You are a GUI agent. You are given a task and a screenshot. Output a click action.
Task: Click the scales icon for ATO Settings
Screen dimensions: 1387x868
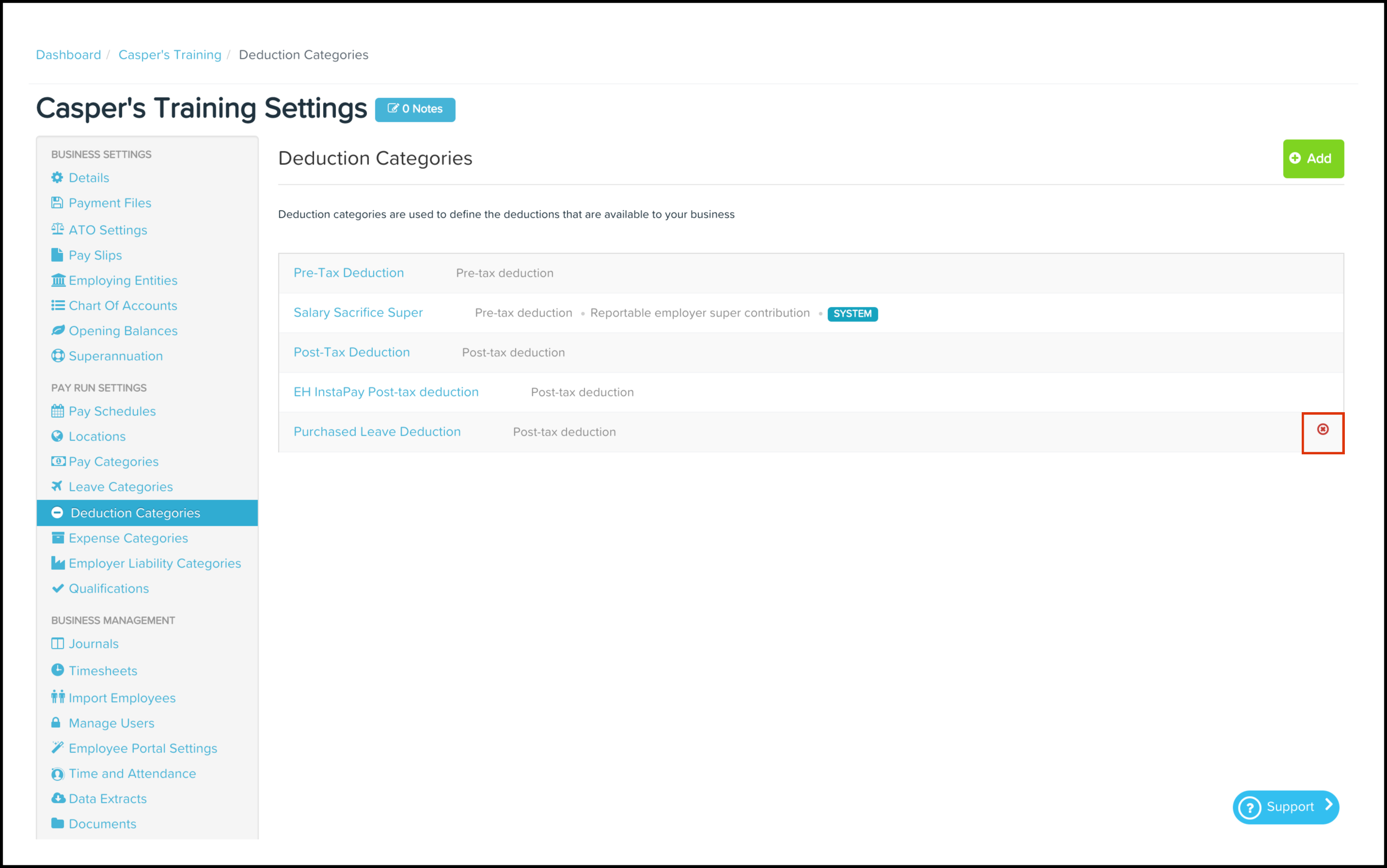click(58, 229)
